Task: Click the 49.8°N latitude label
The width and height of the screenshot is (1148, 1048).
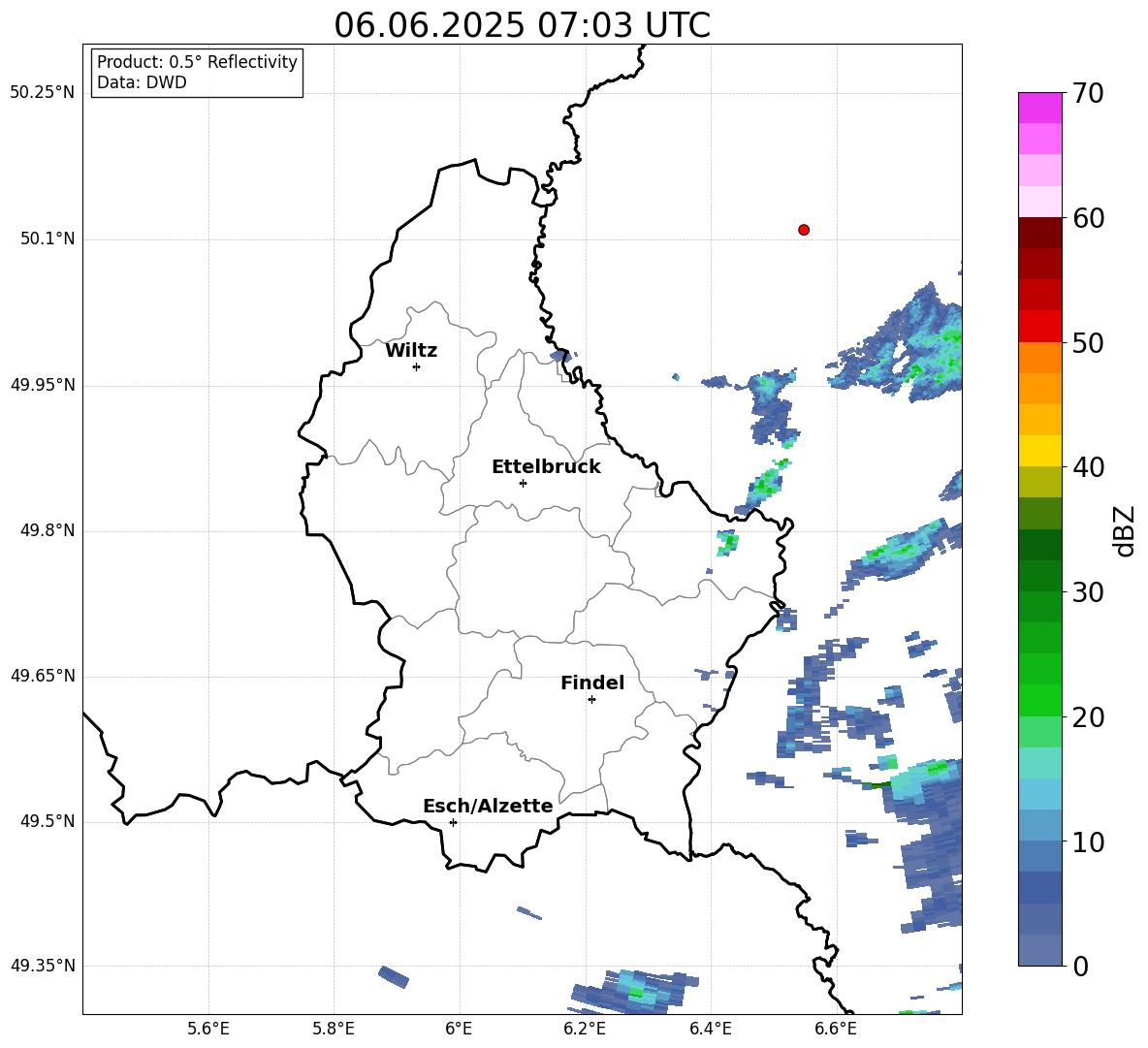Action: (48, 530)
